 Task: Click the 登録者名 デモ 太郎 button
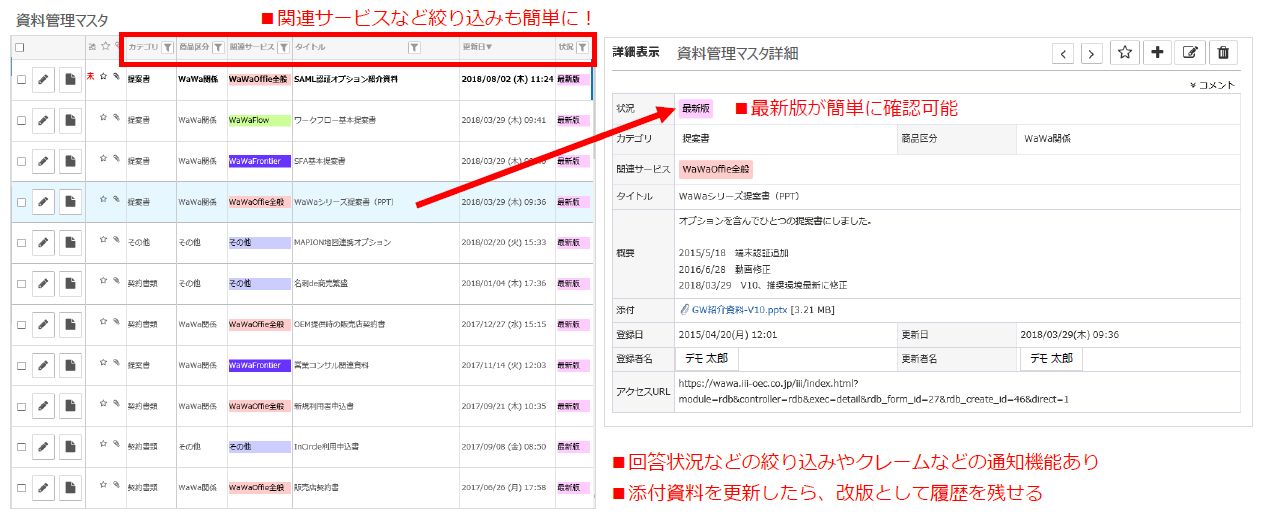click(x=709, y=358)
